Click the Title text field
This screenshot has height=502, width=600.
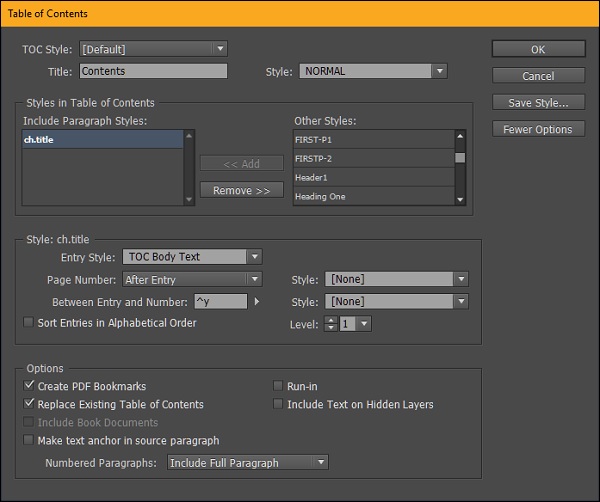coord(153,71)
